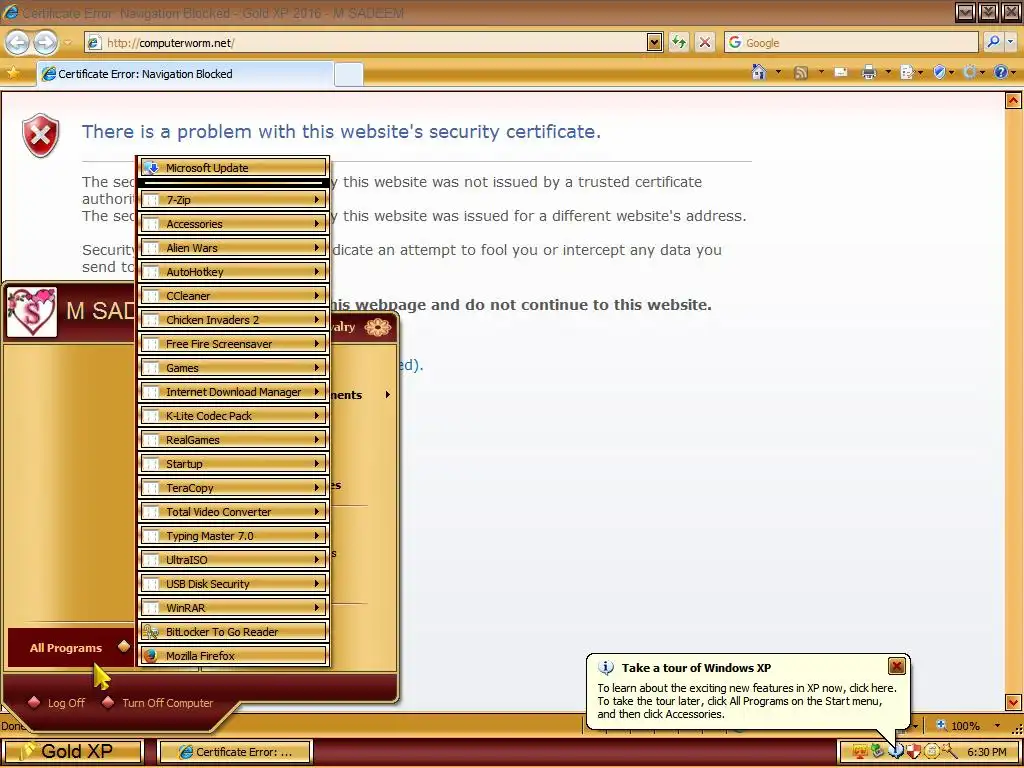The height and width of the screenshot is (768, 1024).
Task: Click the network connection tray icon
Action: tap(877, 752)
